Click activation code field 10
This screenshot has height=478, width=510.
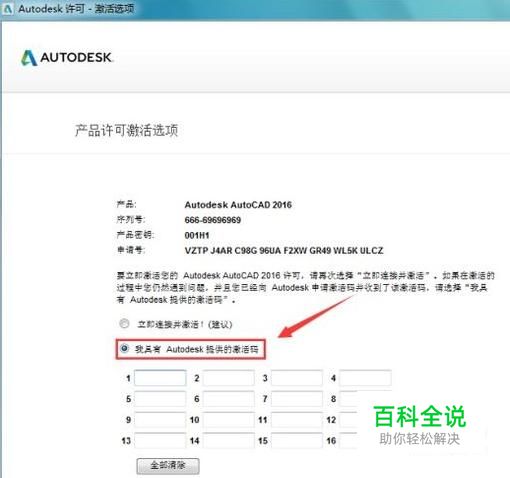(229, 420)
